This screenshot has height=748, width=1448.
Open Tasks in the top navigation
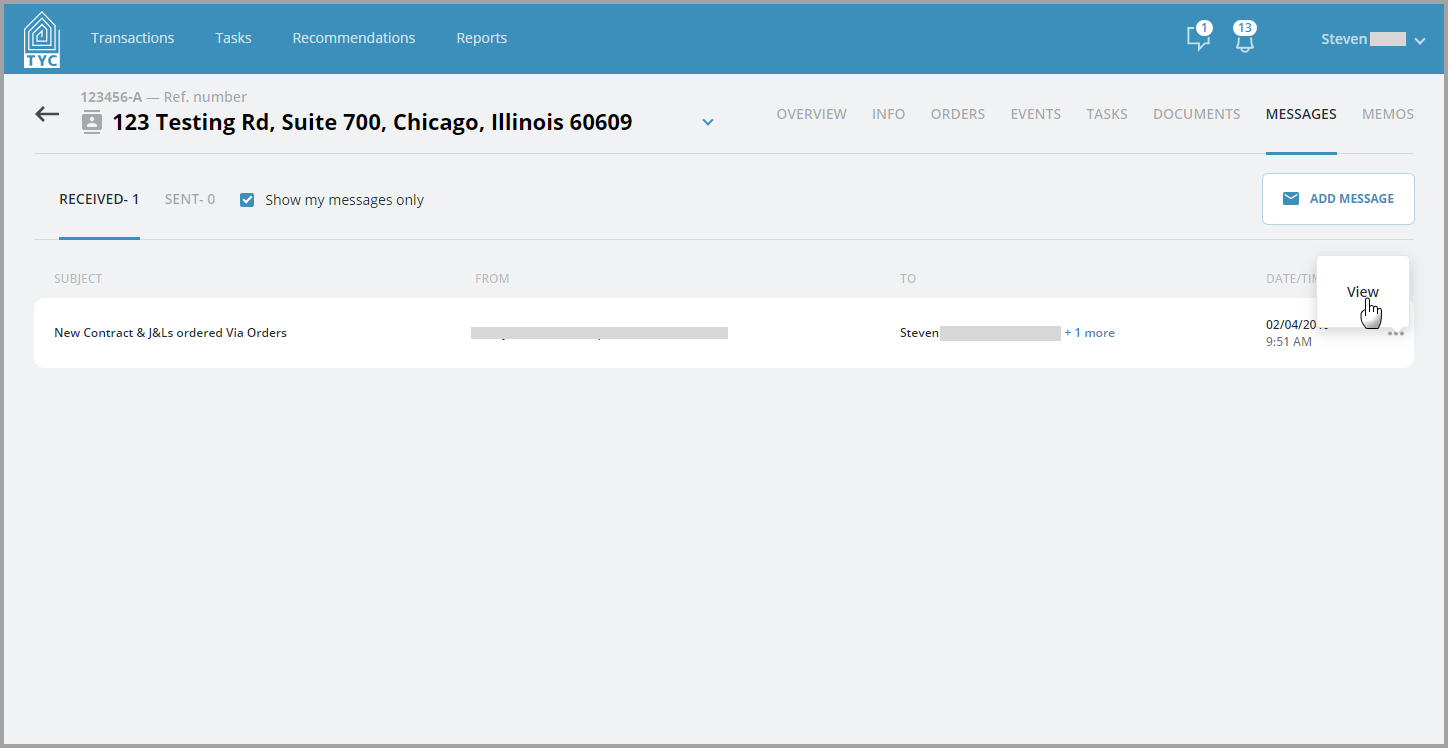pos(233,38)
